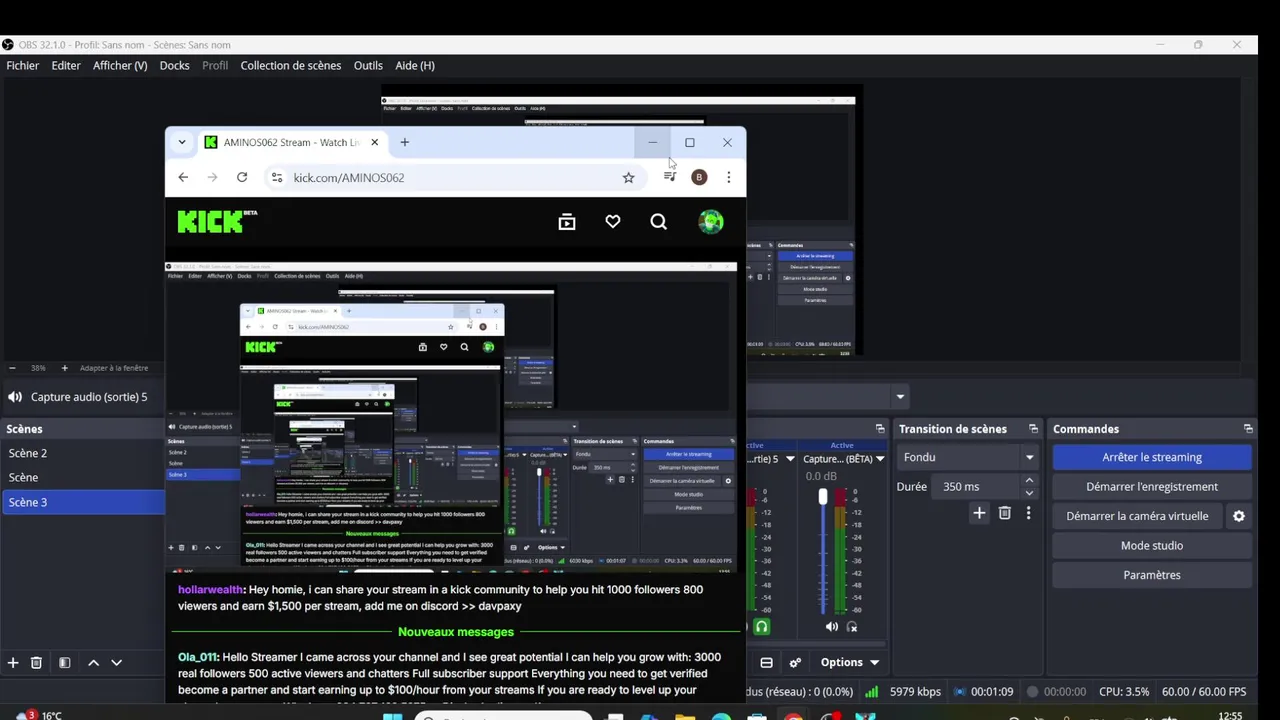
Task: Pop out the audio mixer dock
Action: click(880, 429)
